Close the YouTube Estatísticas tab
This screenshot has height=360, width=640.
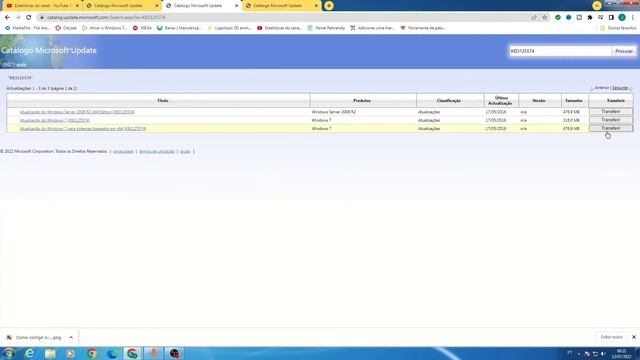77,6
